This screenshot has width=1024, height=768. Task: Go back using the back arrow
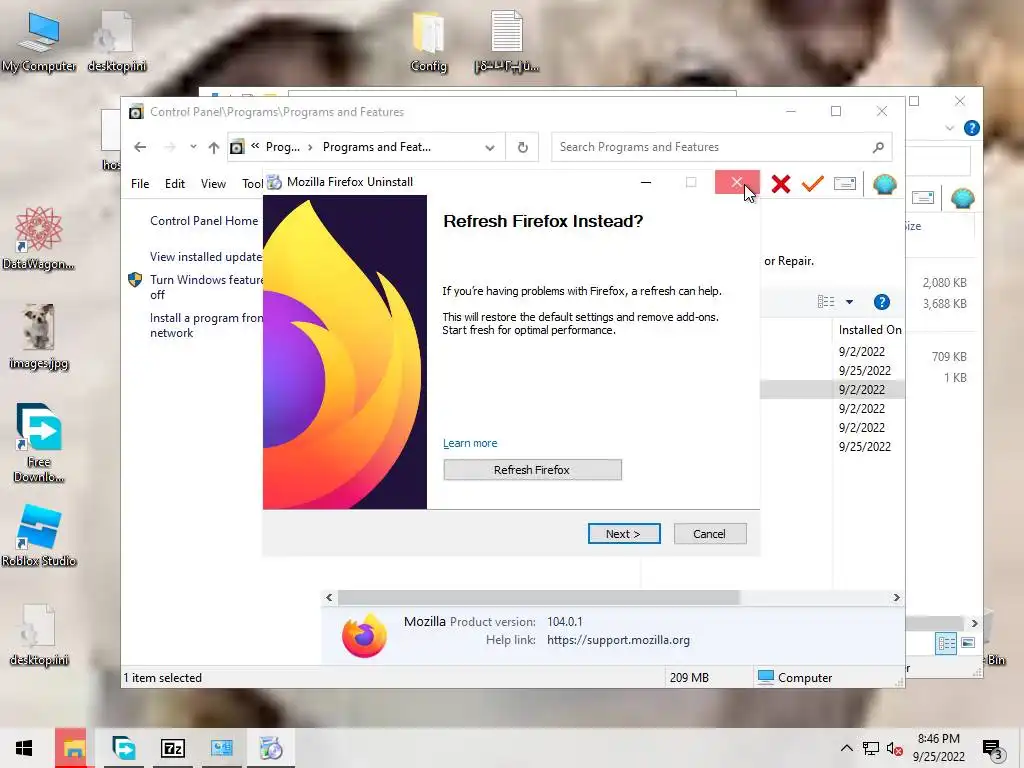[140, 147]
